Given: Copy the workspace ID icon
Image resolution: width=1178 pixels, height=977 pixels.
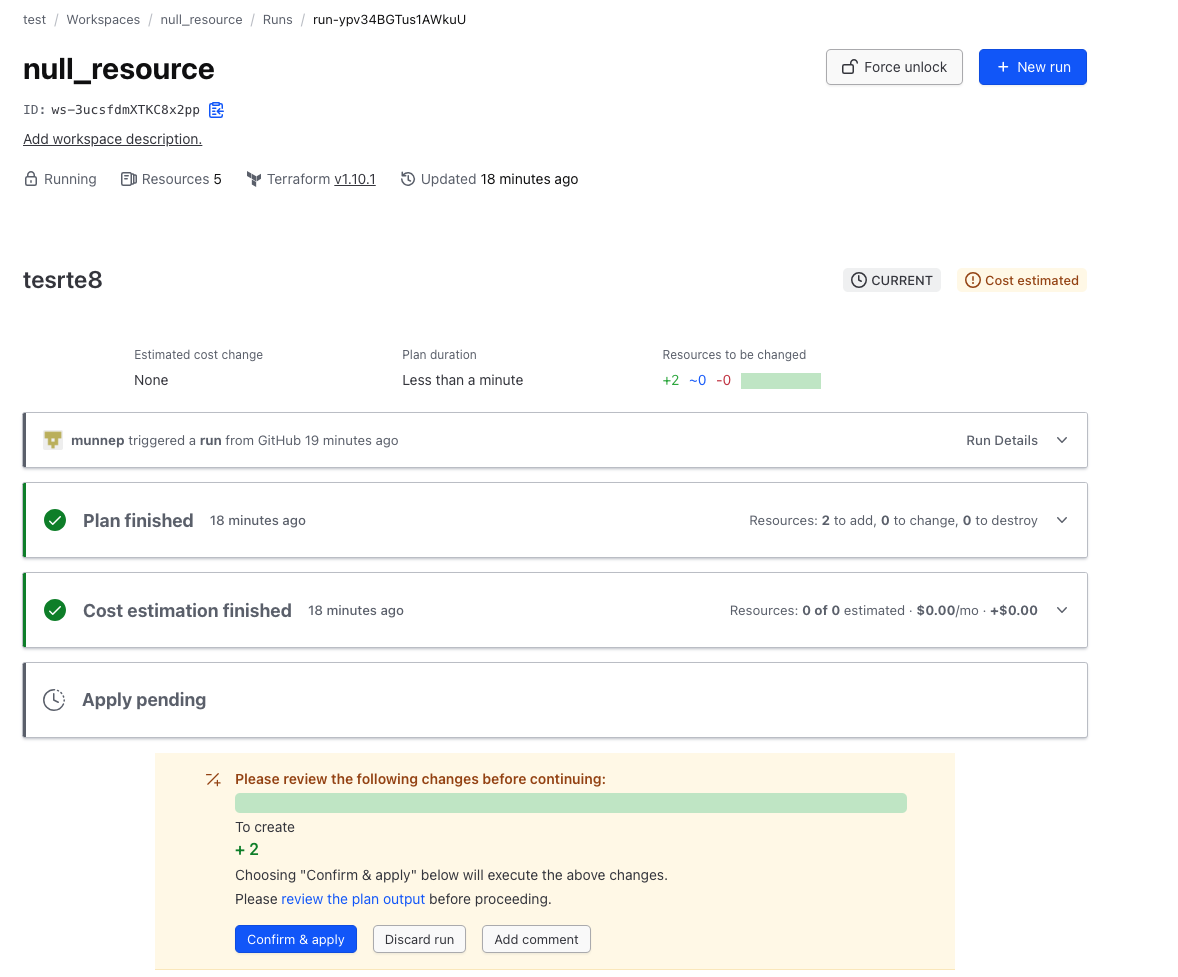Looking at the screenshot, I should click(216, 110).
